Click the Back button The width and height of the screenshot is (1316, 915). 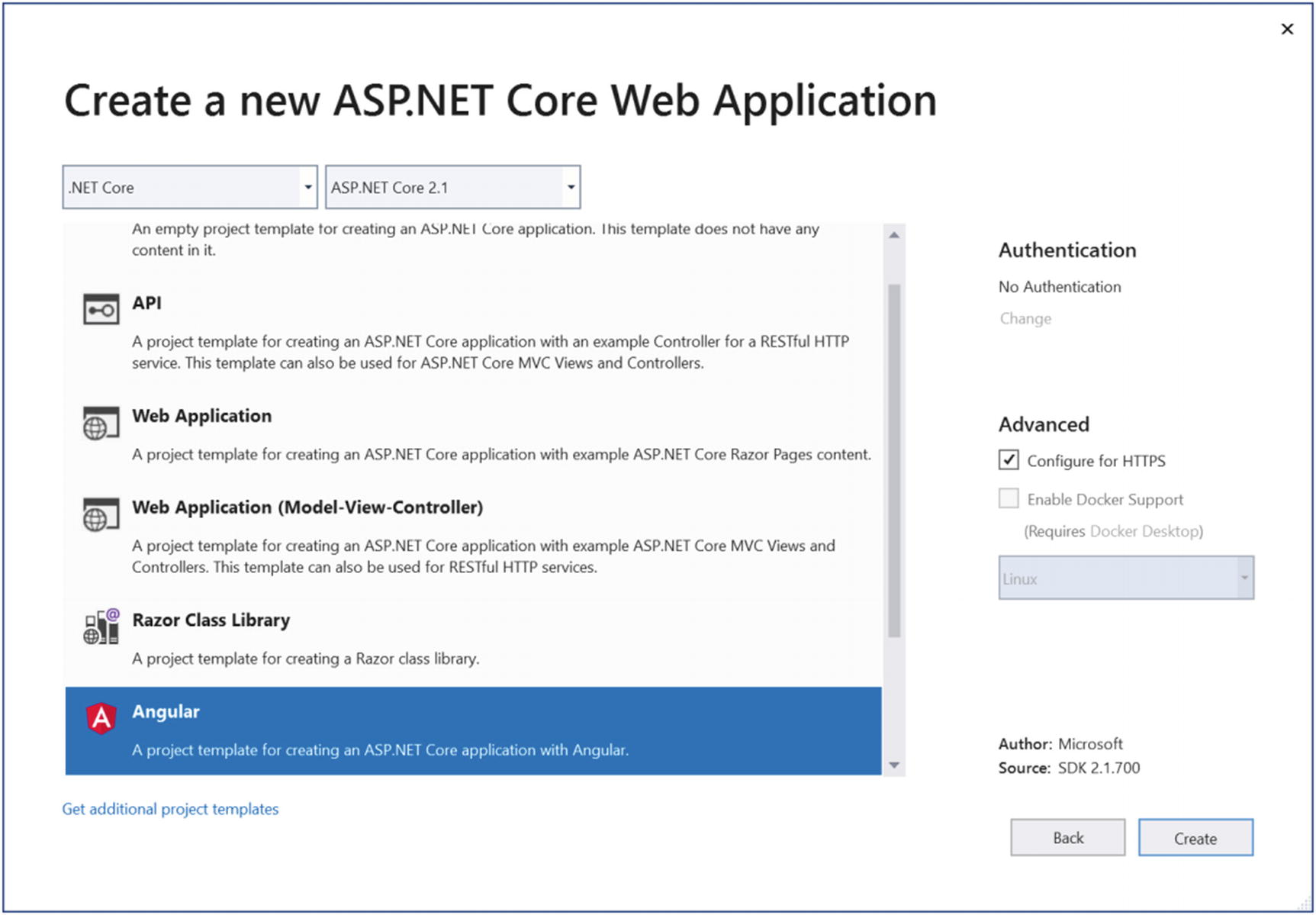1068,838
